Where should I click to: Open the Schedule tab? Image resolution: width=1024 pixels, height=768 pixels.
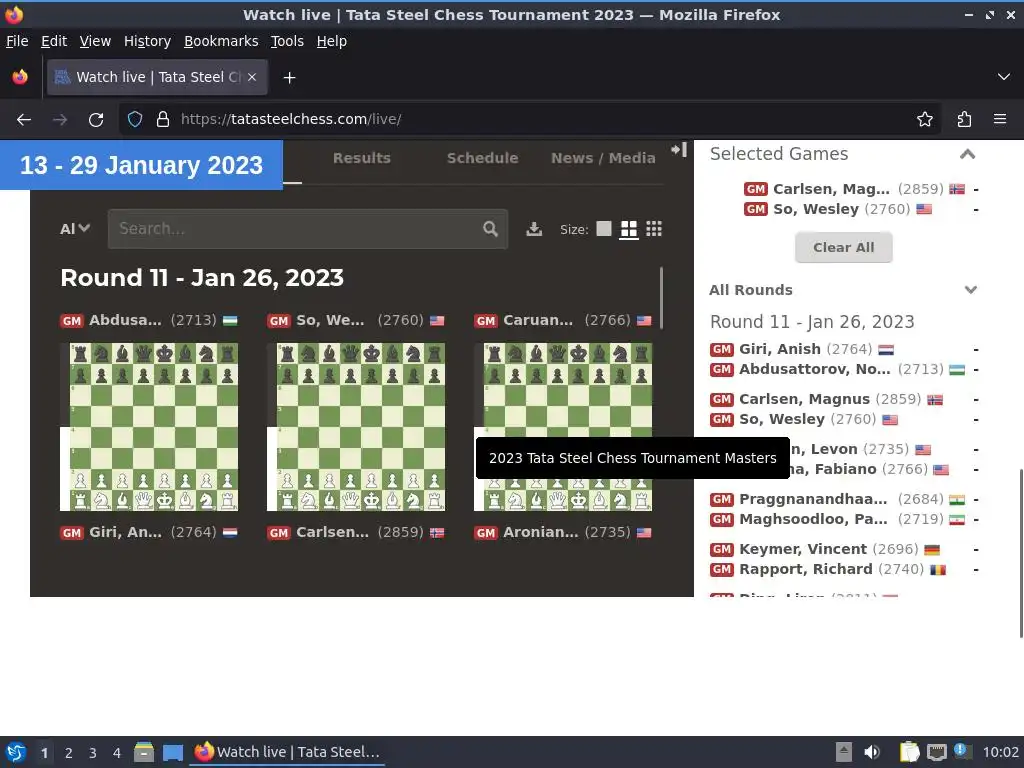pyautogui.click(x=483, y=158)
